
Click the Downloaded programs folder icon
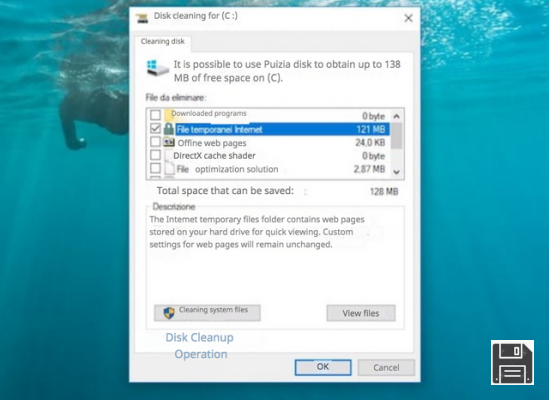[169, 115]
